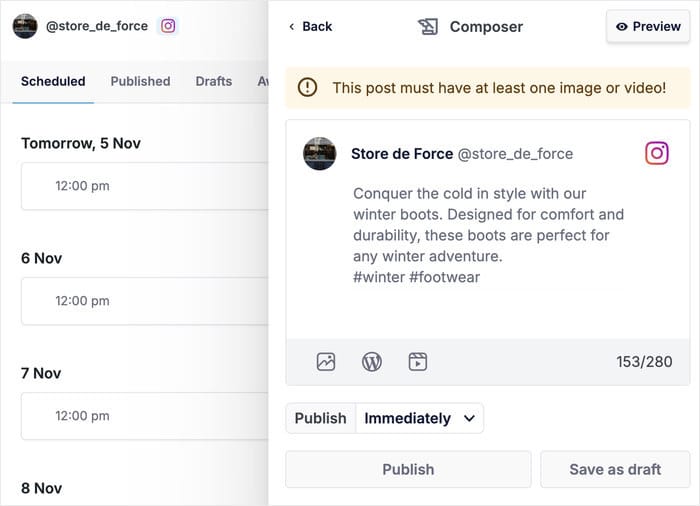Viewport: 700px width, 506px height.
Task: Open the Preview with eye button
Action: click(648, 27)
